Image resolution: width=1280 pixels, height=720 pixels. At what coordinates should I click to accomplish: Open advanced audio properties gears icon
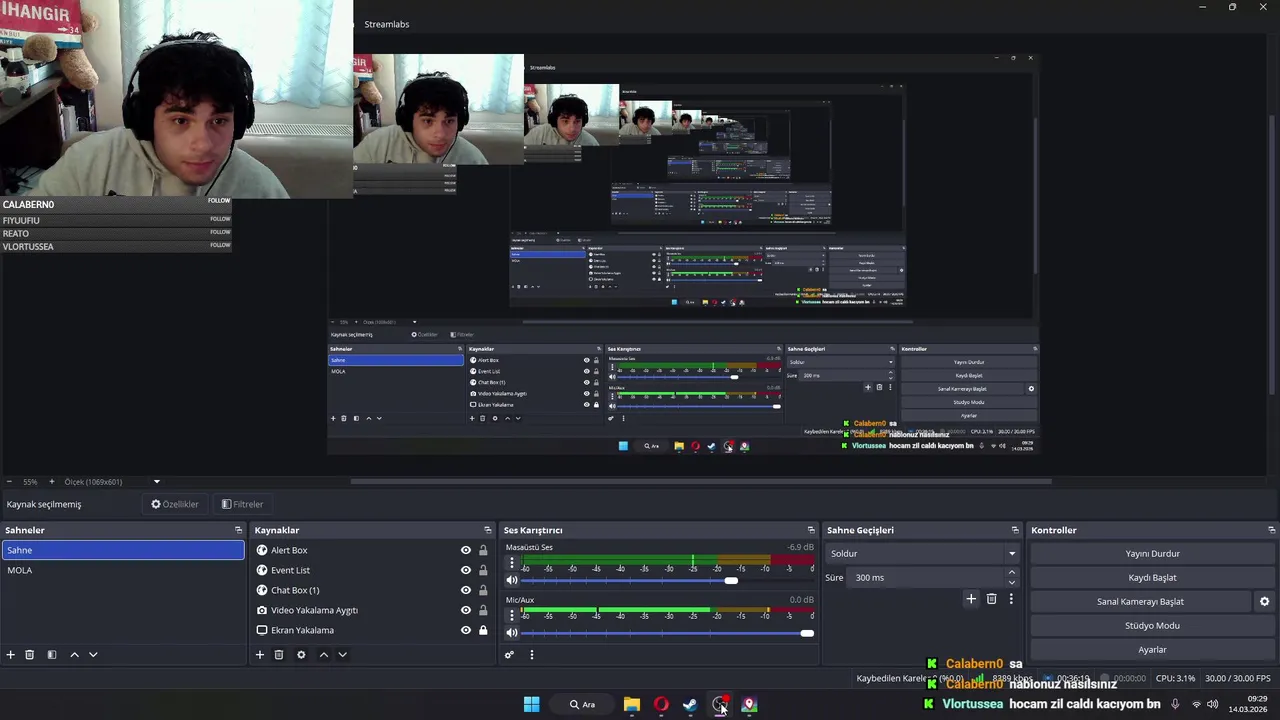pos(509,655)
